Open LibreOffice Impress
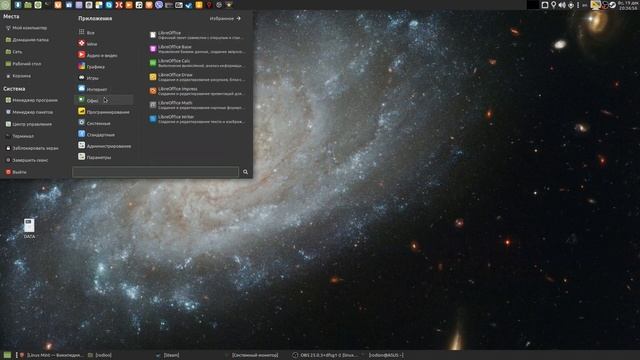The height and width of the screenshot is (360, 640). (198, 91)
